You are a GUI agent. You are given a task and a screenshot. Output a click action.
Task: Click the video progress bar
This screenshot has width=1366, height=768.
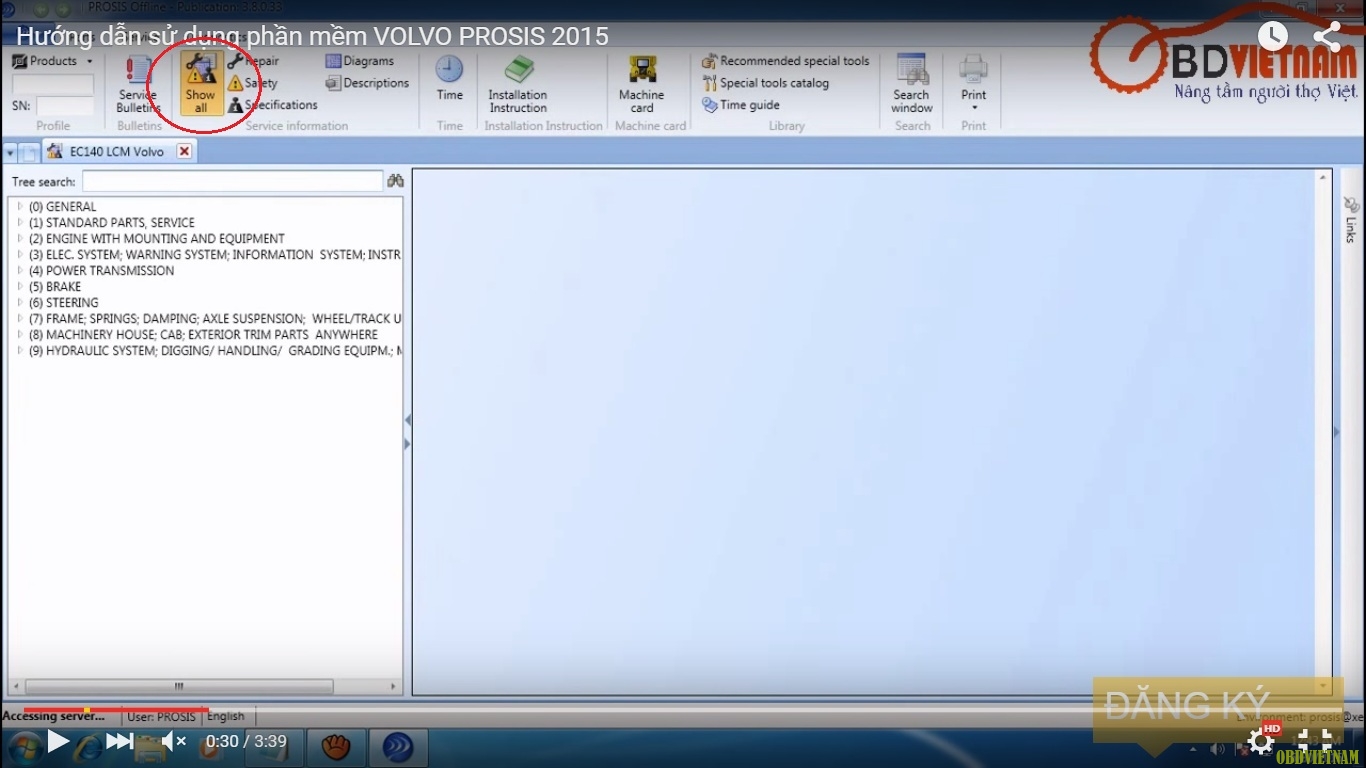[683, 710]
